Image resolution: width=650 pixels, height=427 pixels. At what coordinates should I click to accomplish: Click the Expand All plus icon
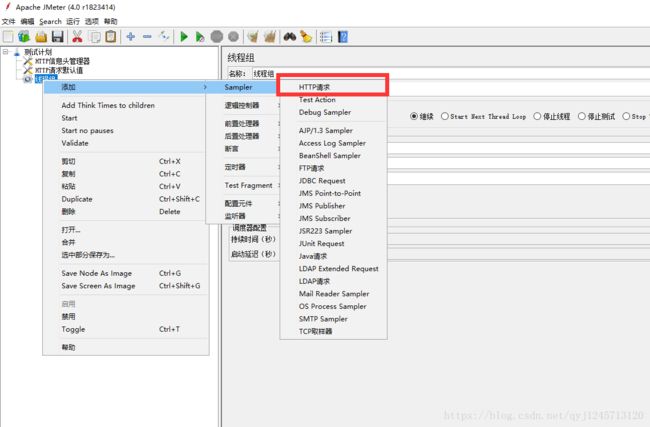click(x=131, y=37)
